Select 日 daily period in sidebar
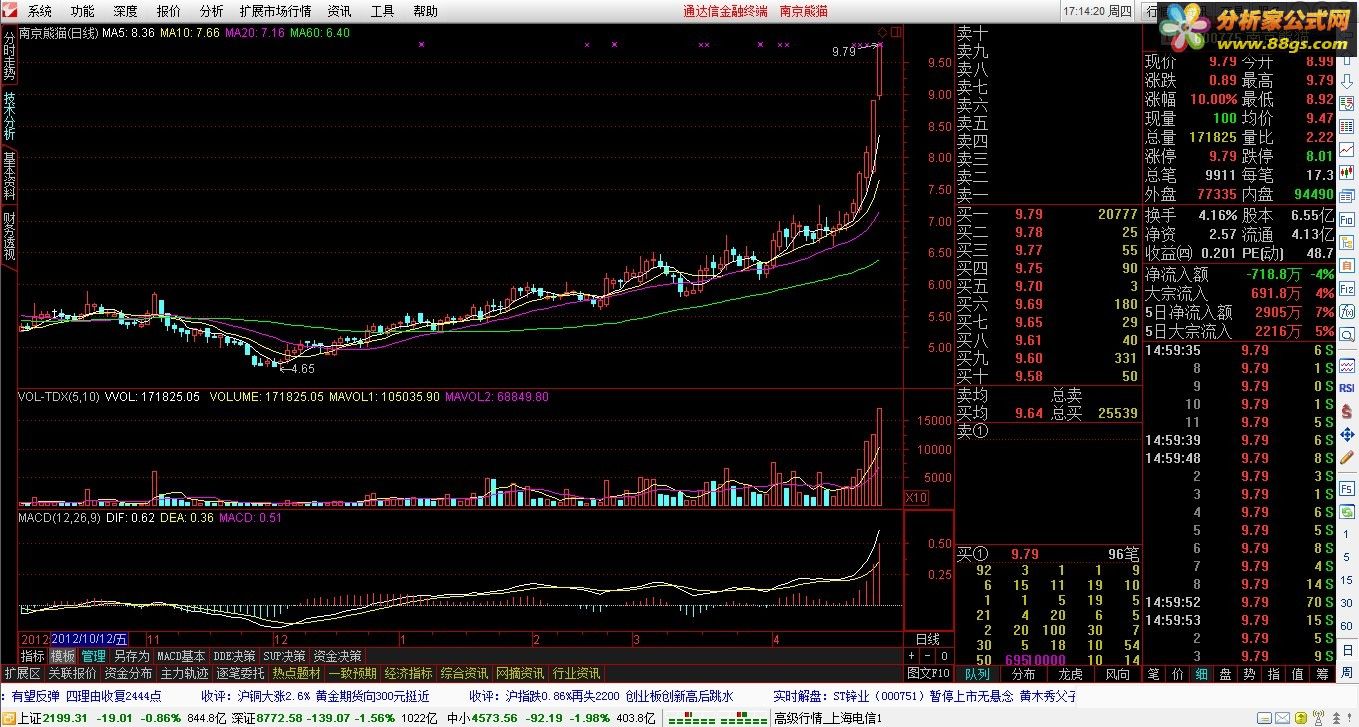1359x727 pixels. click(1346, 650)
